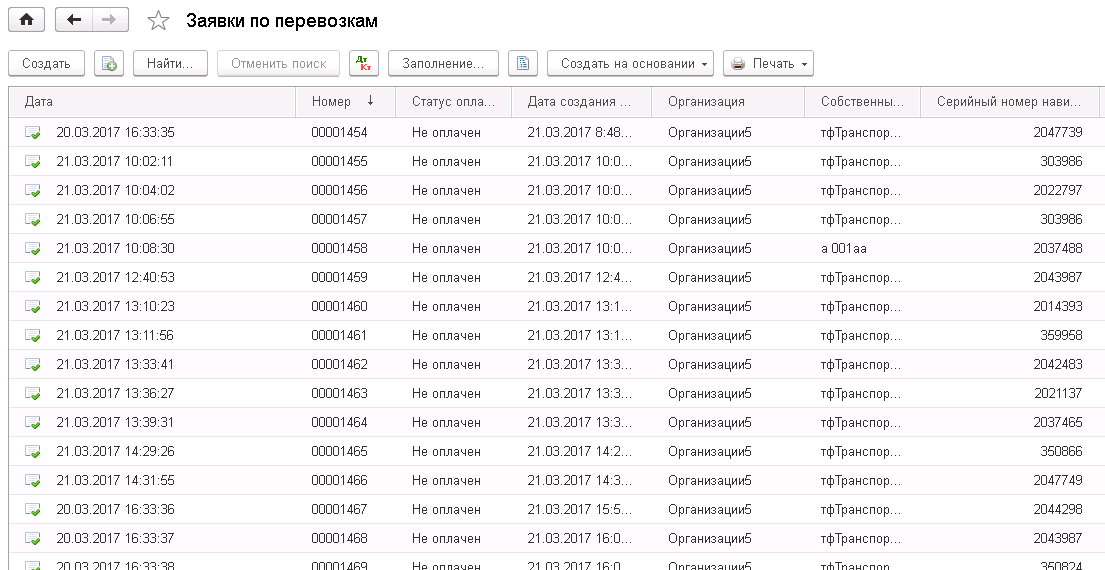Create new item by copying icon
This screenshot has width=1105, height=570.
[x=109, y=63]
